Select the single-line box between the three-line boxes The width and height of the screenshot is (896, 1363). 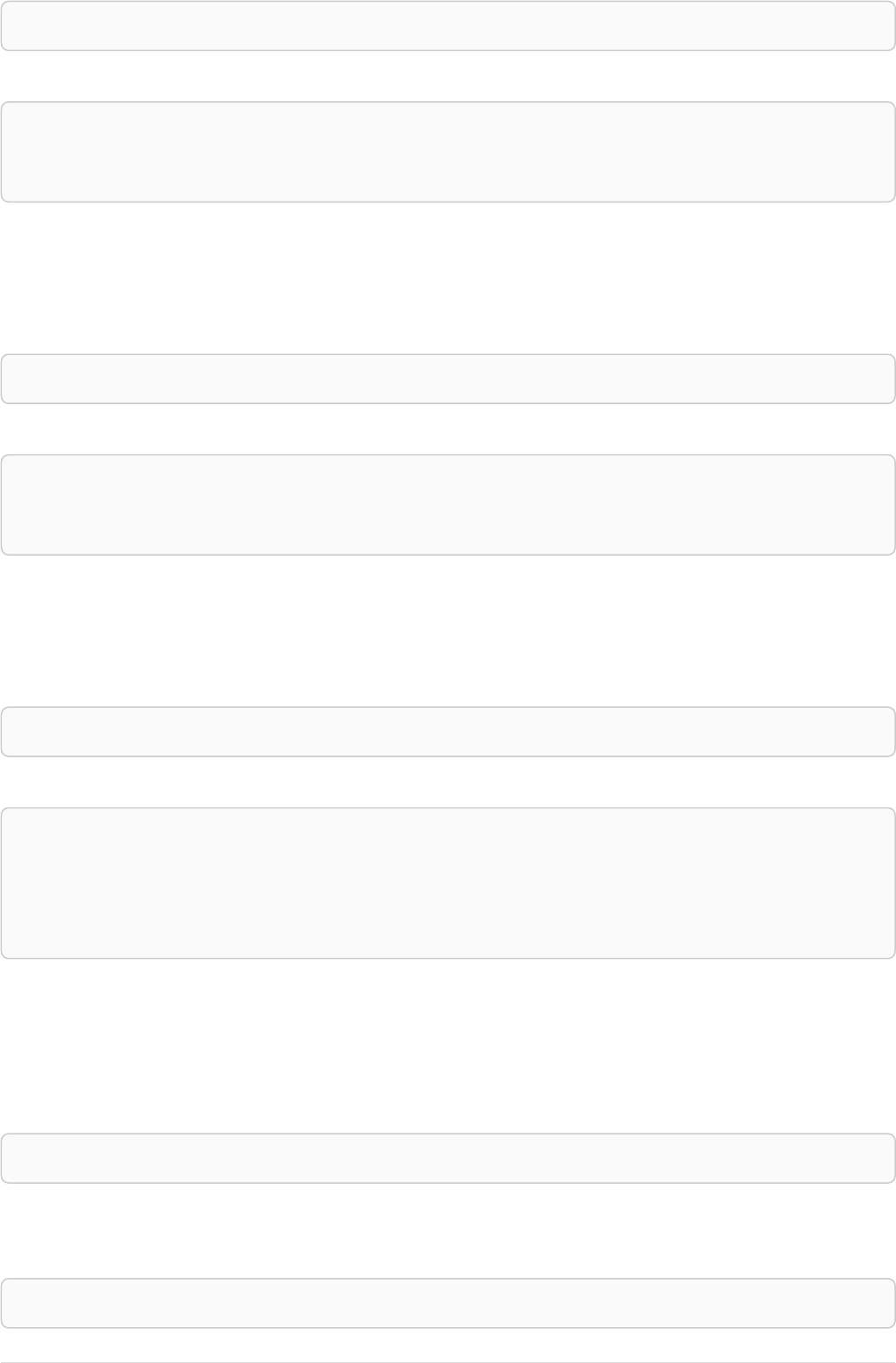click(x=448, y=378)
